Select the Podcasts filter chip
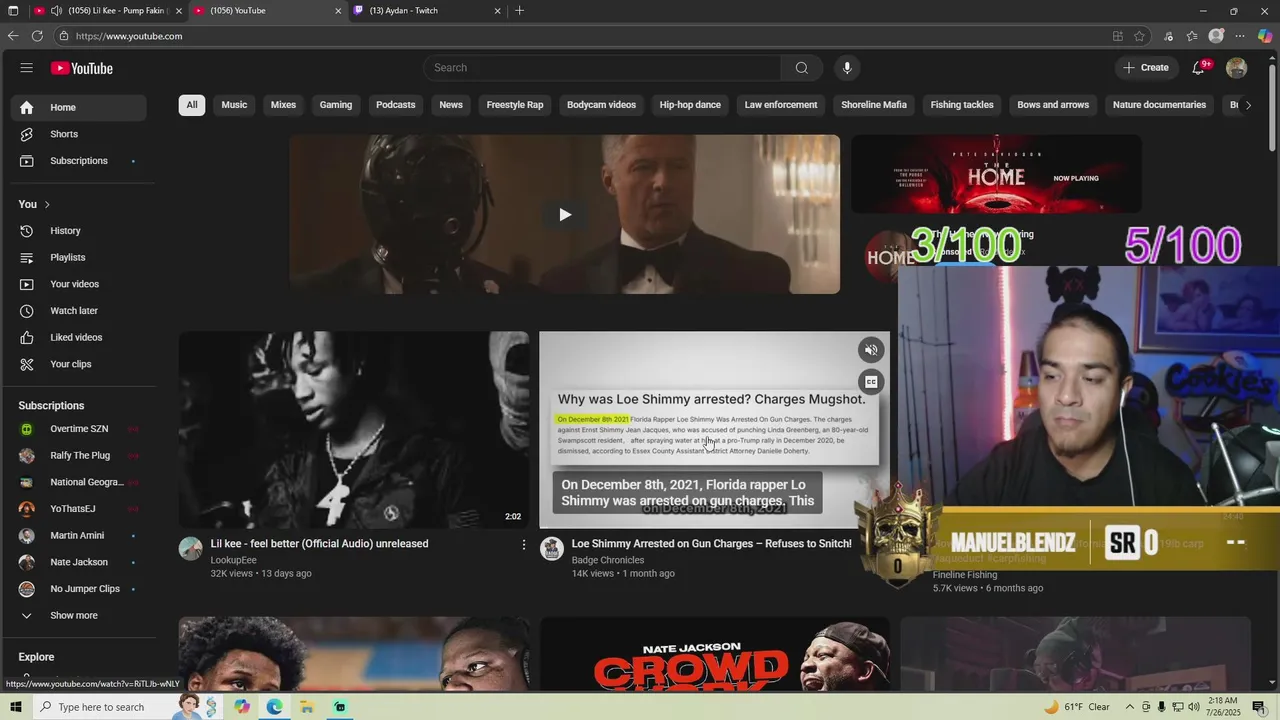Screen dimensions: 1280x720 pyautogui.click(x=395, y=105)
